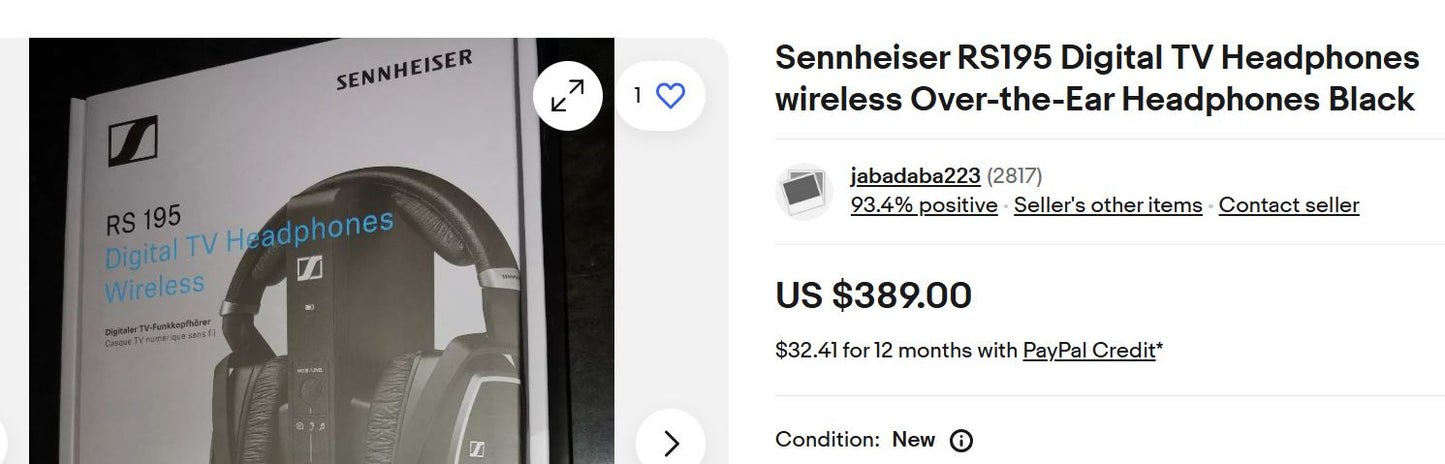The height and width of the screenshot is (464, 1445).
Task: Click the $32.41 for 12 months text
Action: click(x=896, y=350)
